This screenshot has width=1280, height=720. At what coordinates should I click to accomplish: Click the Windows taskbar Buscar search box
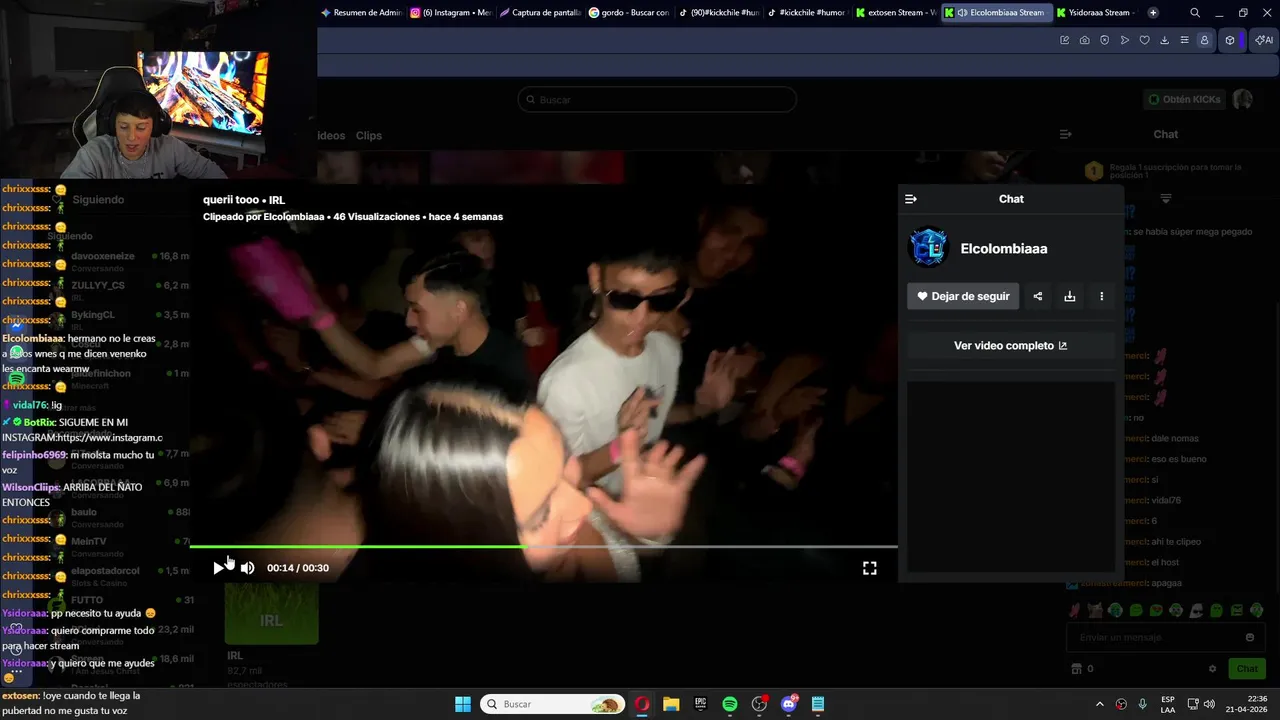tap(552, 704)
